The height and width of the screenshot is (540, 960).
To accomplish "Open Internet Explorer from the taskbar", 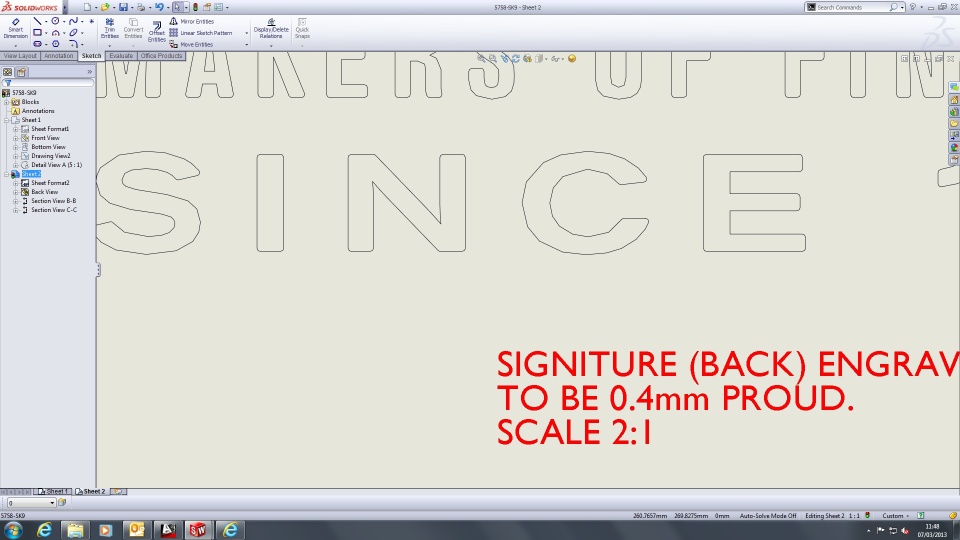I will [x=44, y=530].
